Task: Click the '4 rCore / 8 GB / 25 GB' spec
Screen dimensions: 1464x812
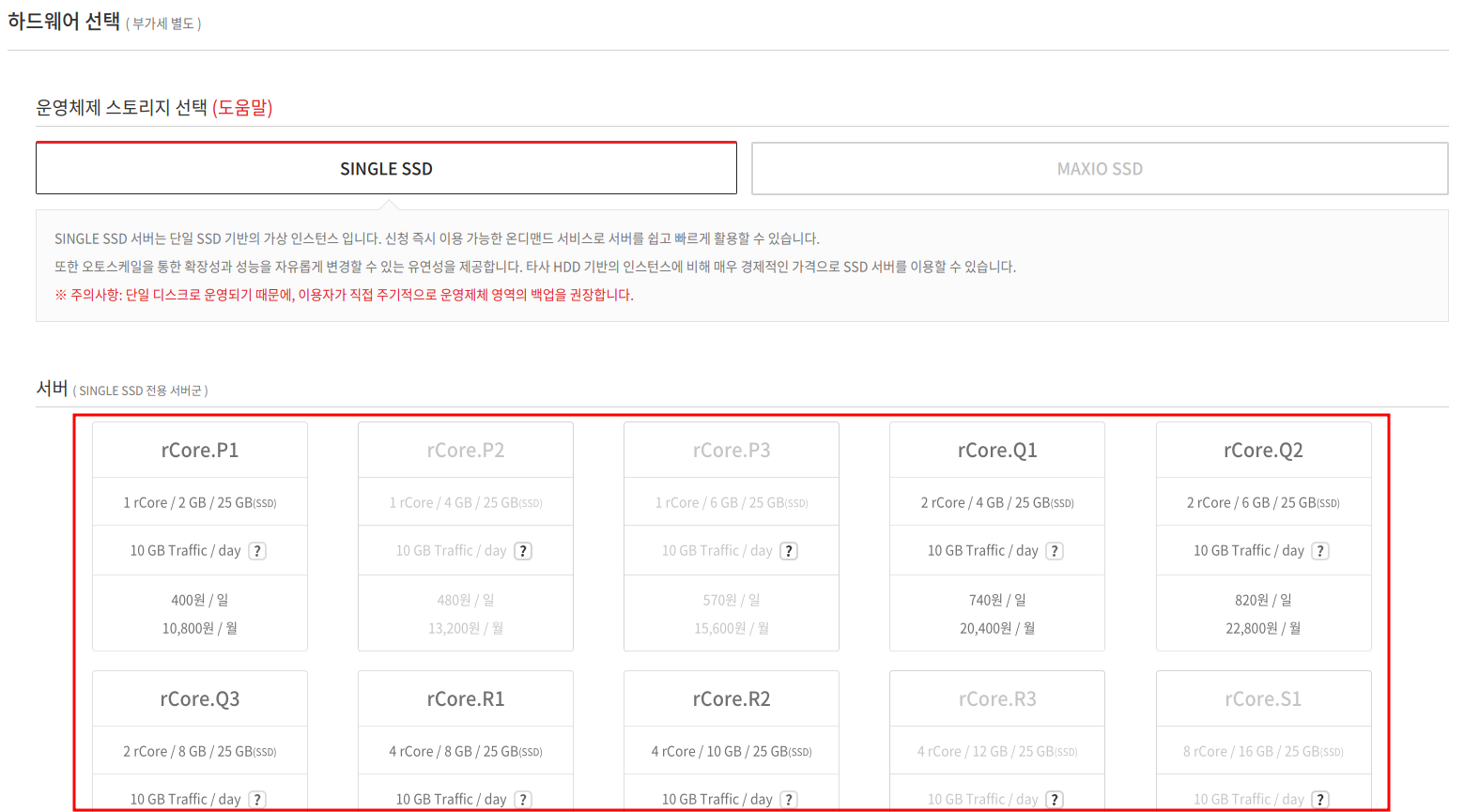Action: (466, 752)
